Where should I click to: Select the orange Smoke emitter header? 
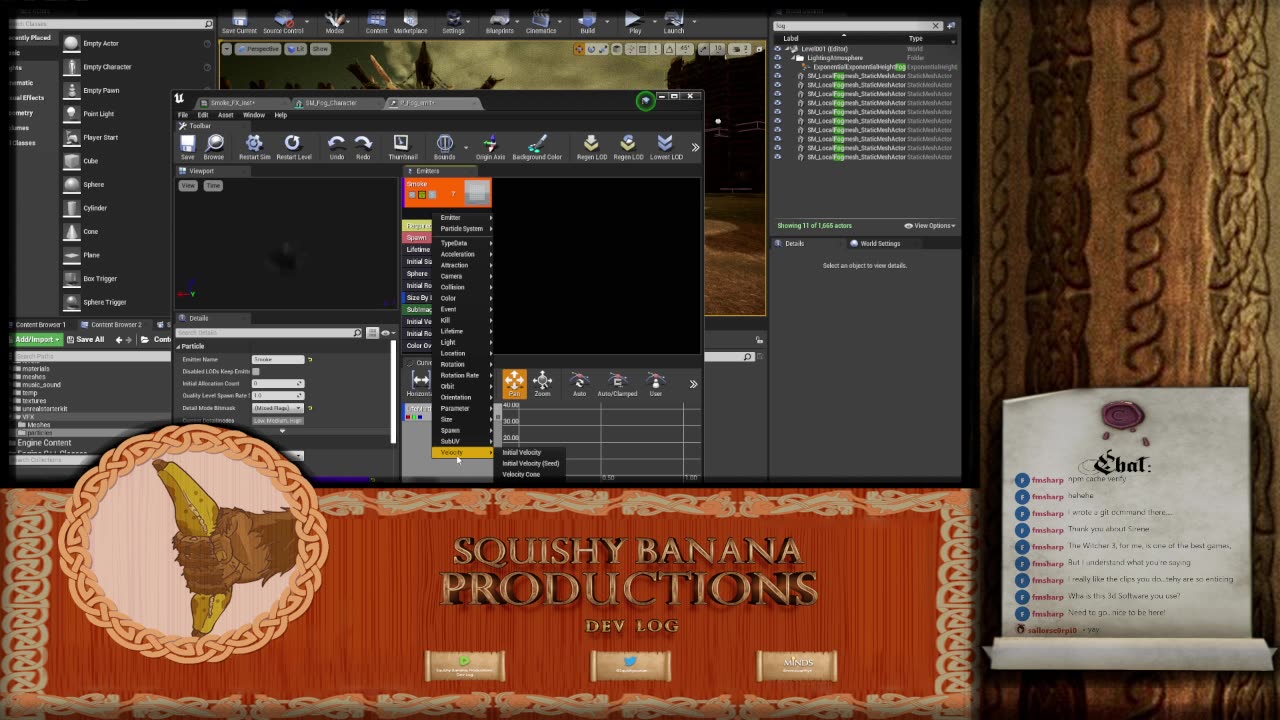click(447, 192)
